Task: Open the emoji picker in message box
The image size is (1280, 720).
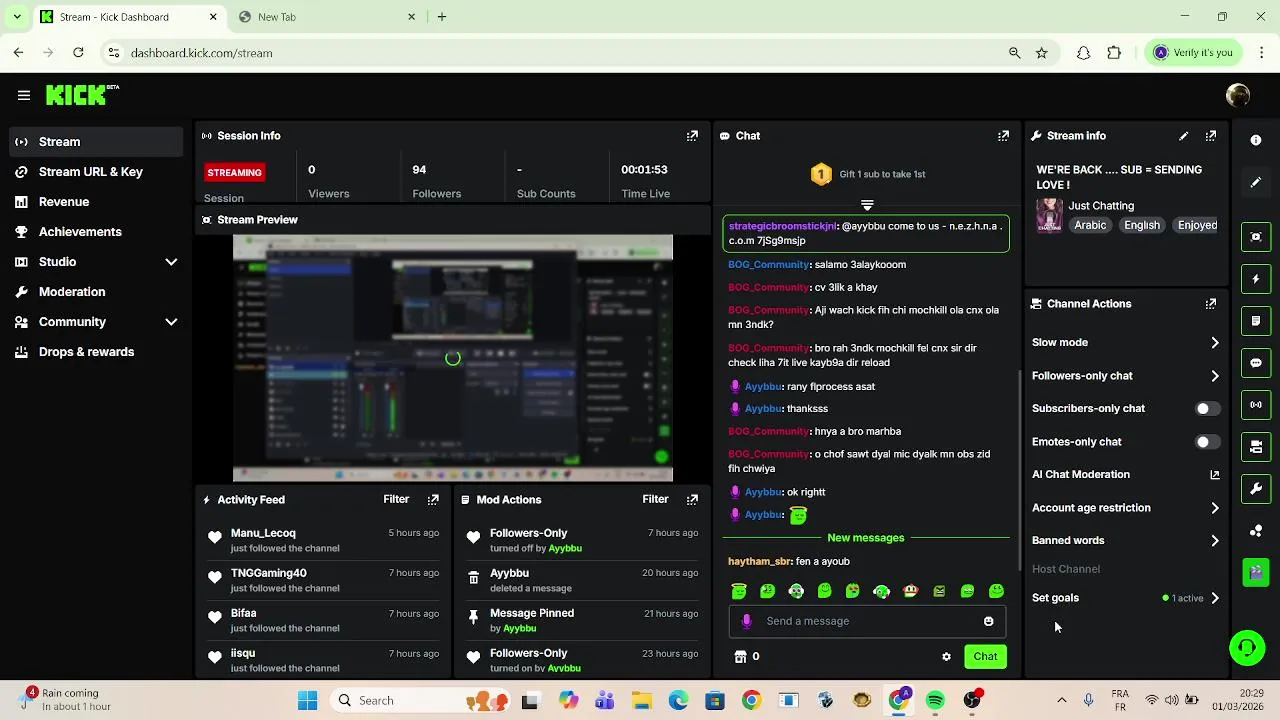Action: [988, 621]
